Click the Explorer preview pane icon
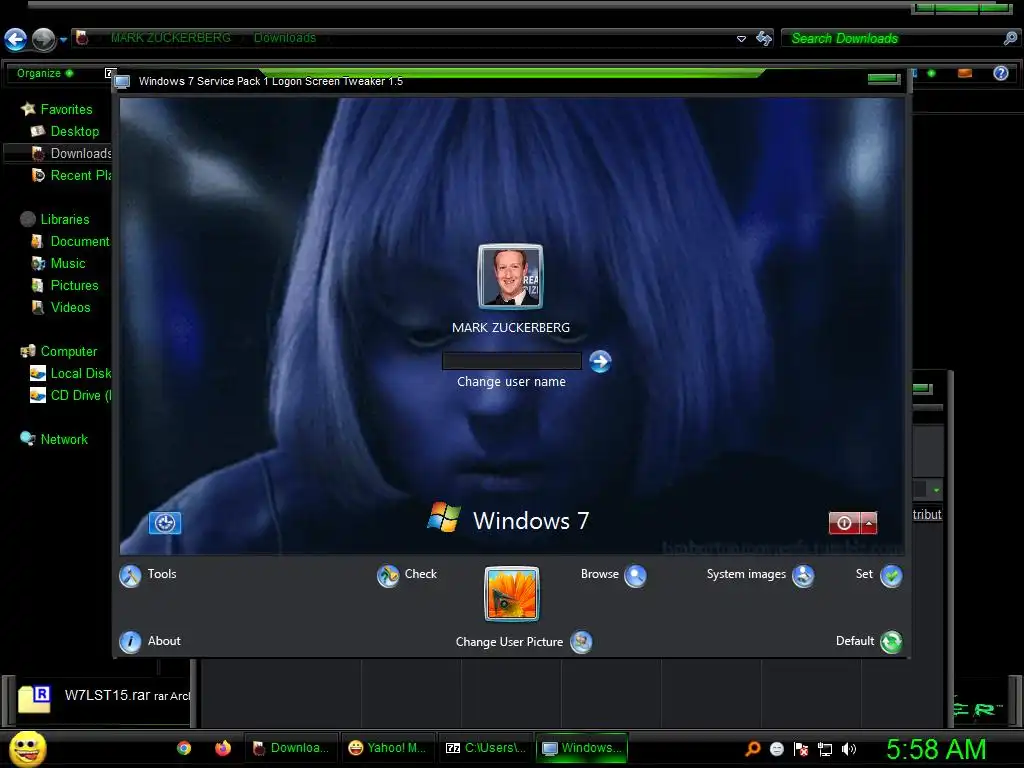This screenshot has width=1024, height=768. pos(965,73)
